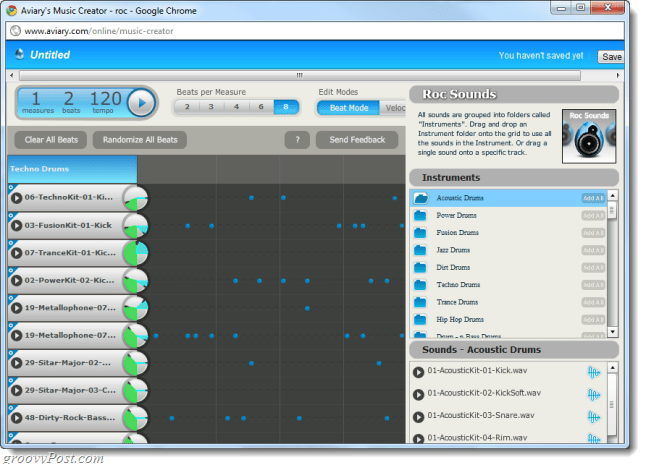645x464 pixels.
Task: Set beats per measure to 8
Action: pos(286,107)
